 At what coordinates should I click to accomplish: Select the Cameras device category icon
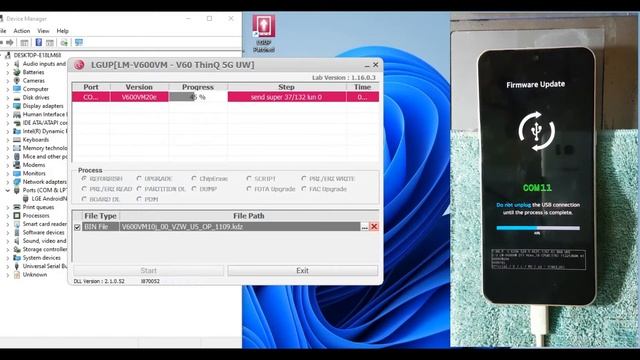pos(17,81)
